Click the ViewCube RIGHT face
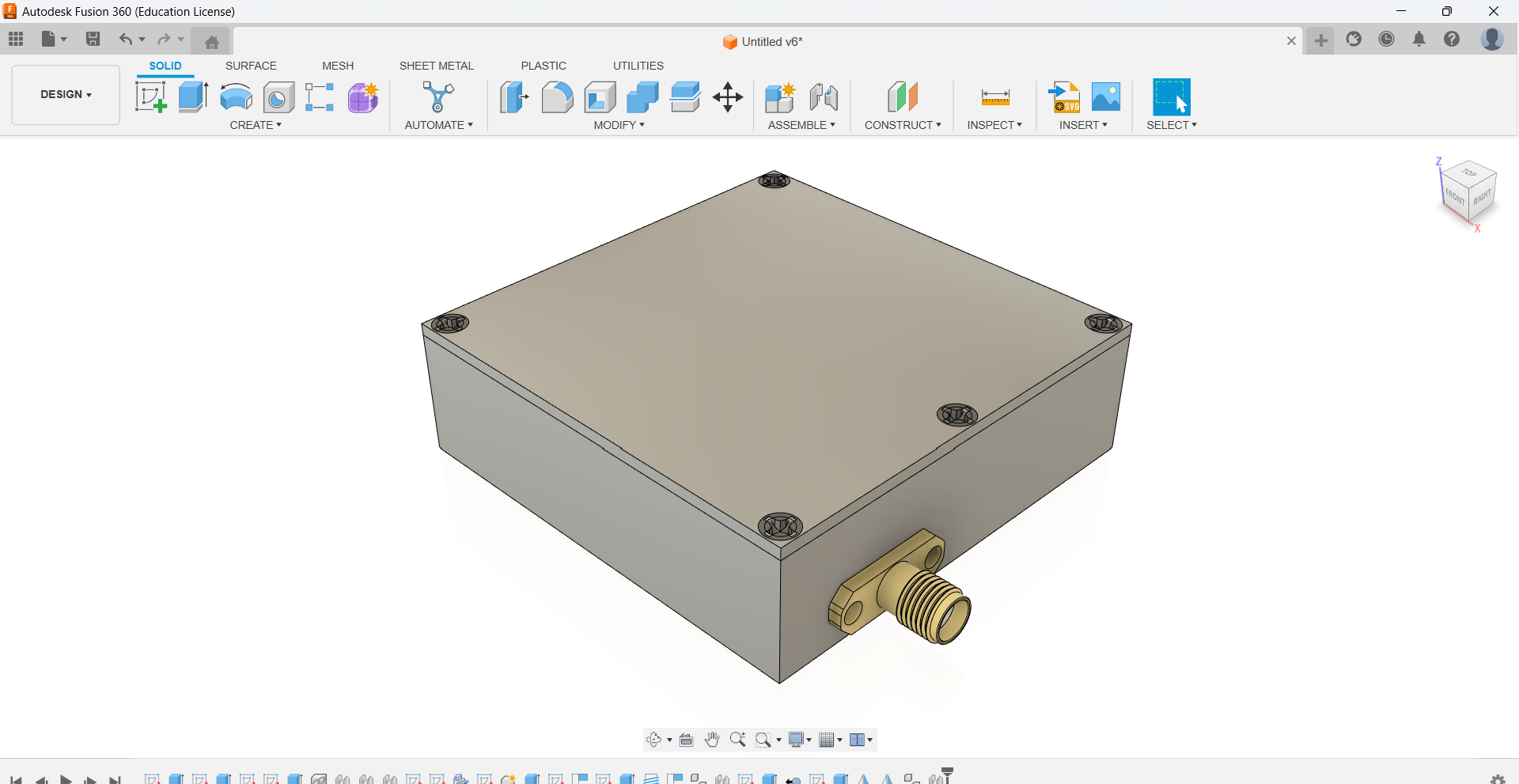The image size is (1519, 784). click(x=1483, y=198)
